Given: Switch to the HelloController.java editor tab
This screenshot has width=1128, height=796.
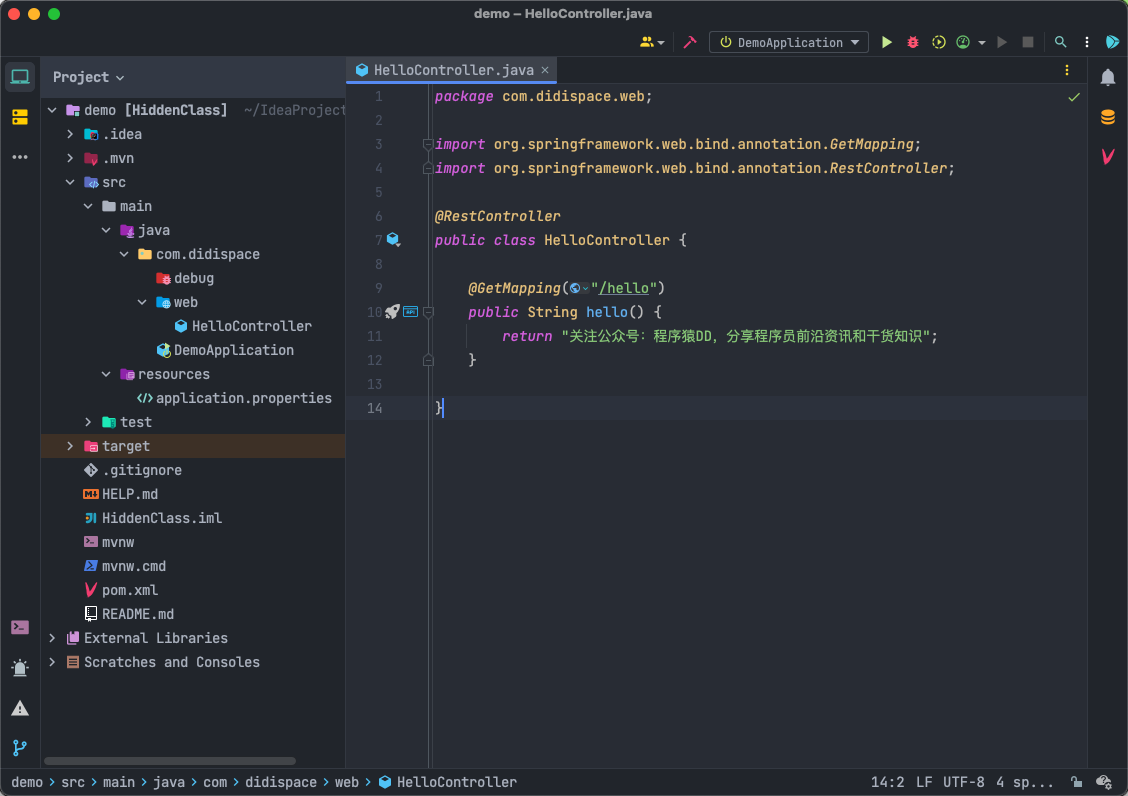Looking at the screenshot, I should click(x=453, y=70).
